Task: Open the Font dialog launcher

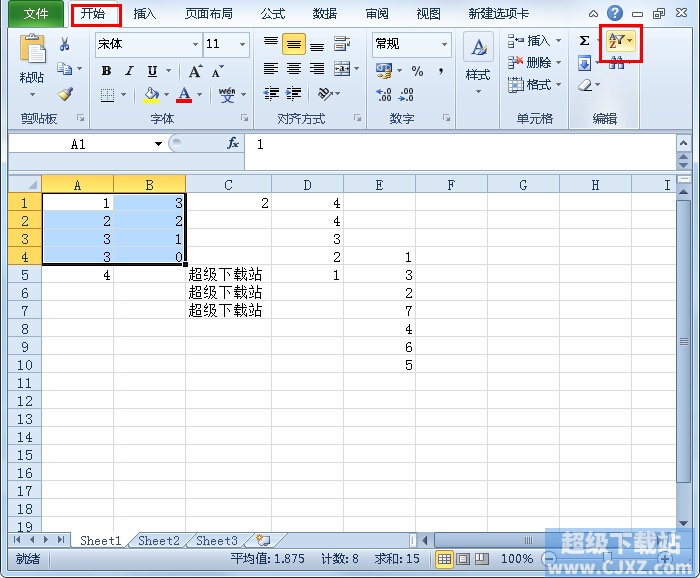Action: pyautogui.click(x=244, y=118)
